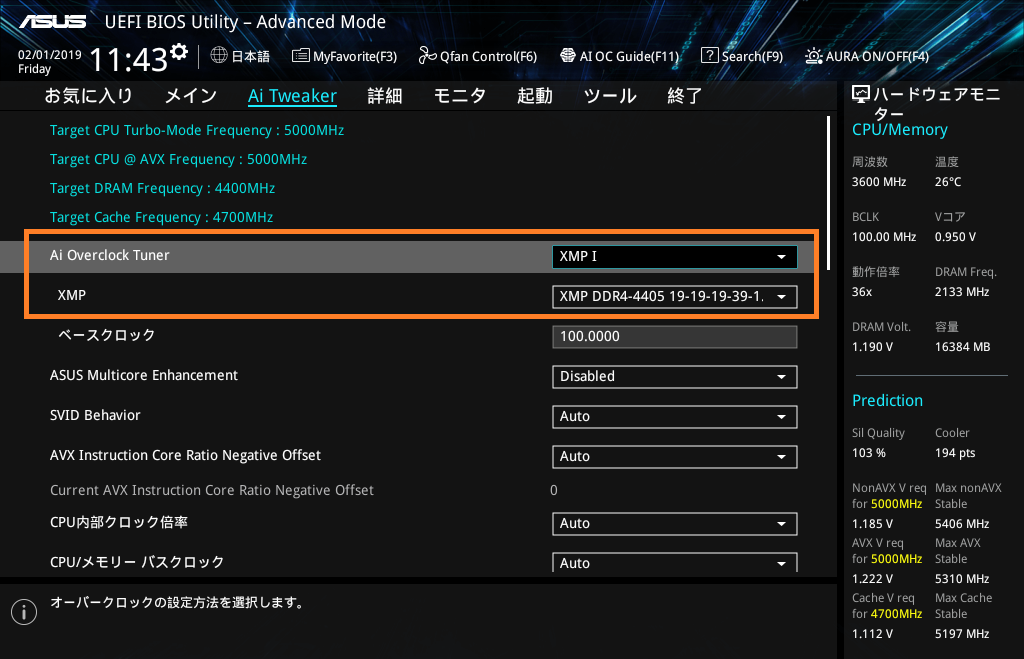
Task: Click Current AVX Instruction Core Ratio Negative Offset
Action: coord(212,490)
